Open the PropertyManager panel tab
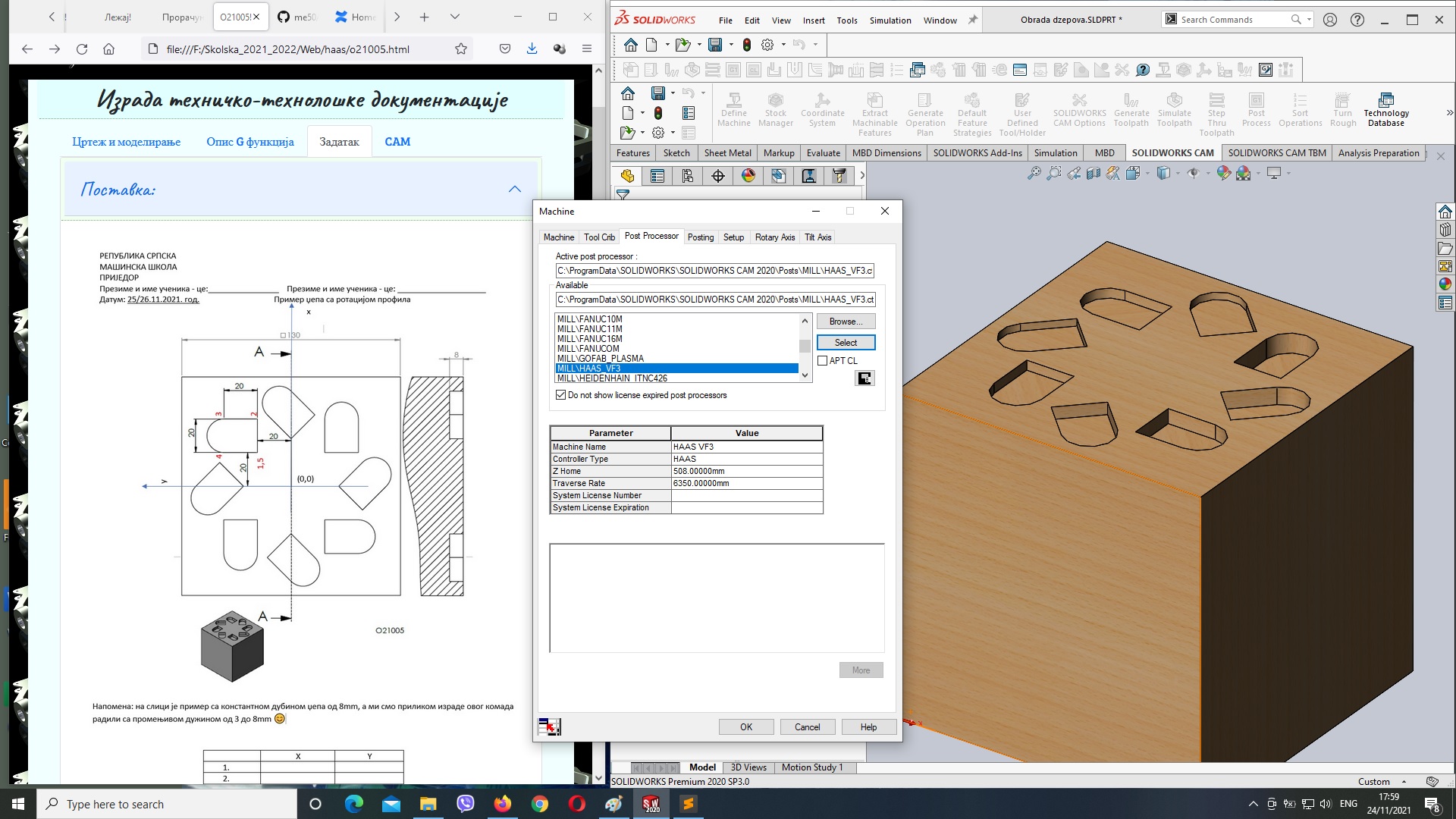 [x=657, y=176]
